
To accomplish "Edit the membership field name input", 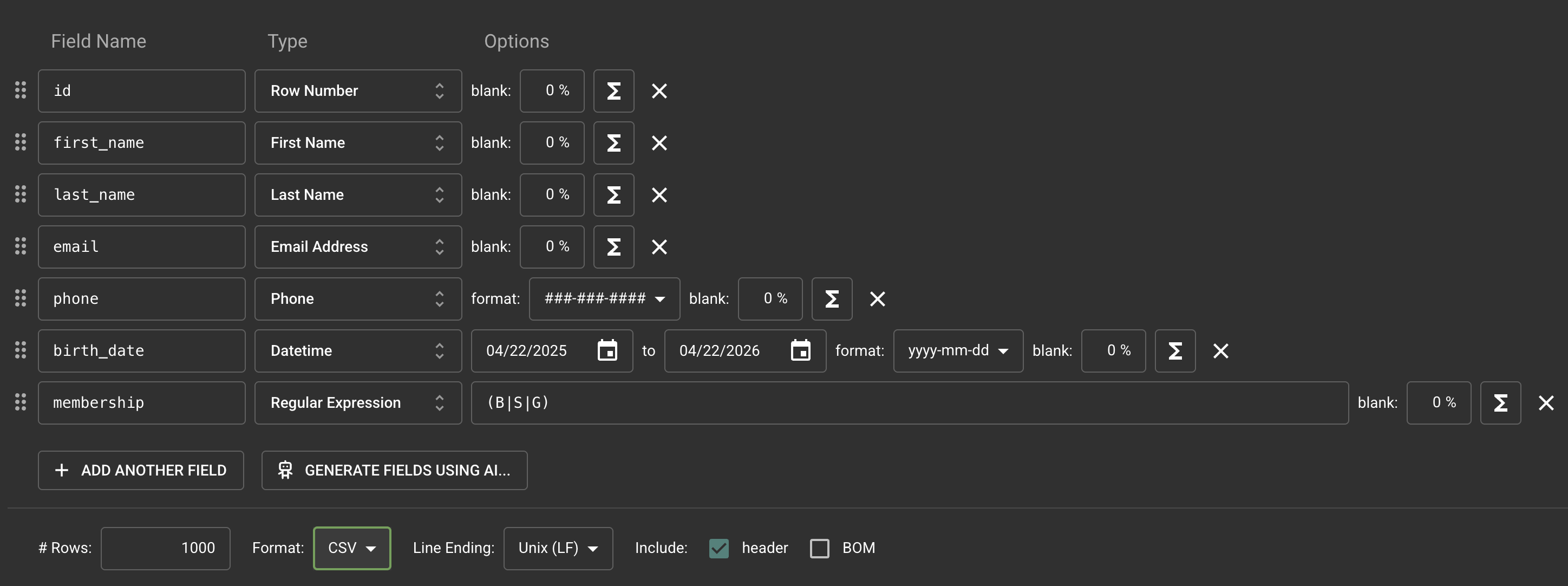I will pyautogui.click(x=141, y=402).
